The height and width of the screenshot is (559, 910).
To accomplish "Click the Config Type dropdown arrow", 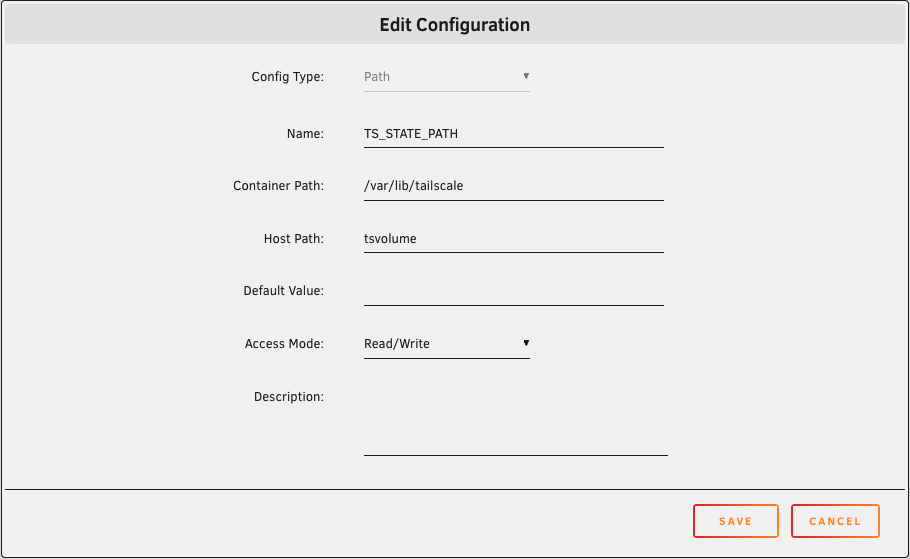I will coord(526,76).
